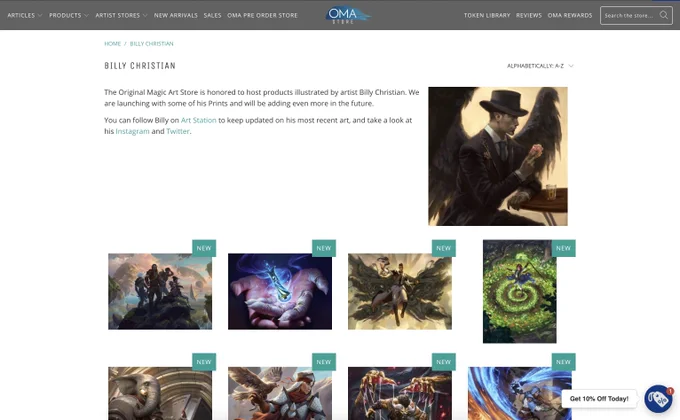Open Billy's Twitter link
The width and height of the screenshot is (680, 420).
click(x=178, y=131)
